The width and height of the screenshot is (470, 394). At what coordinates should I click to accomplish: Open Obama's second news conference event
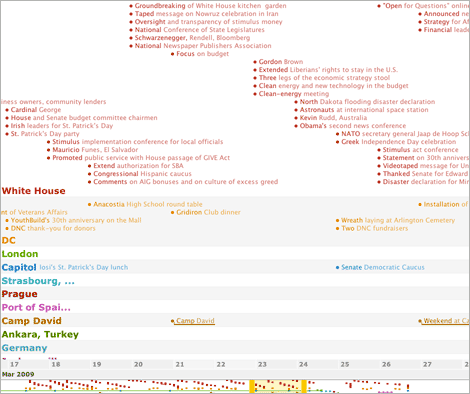353,126
